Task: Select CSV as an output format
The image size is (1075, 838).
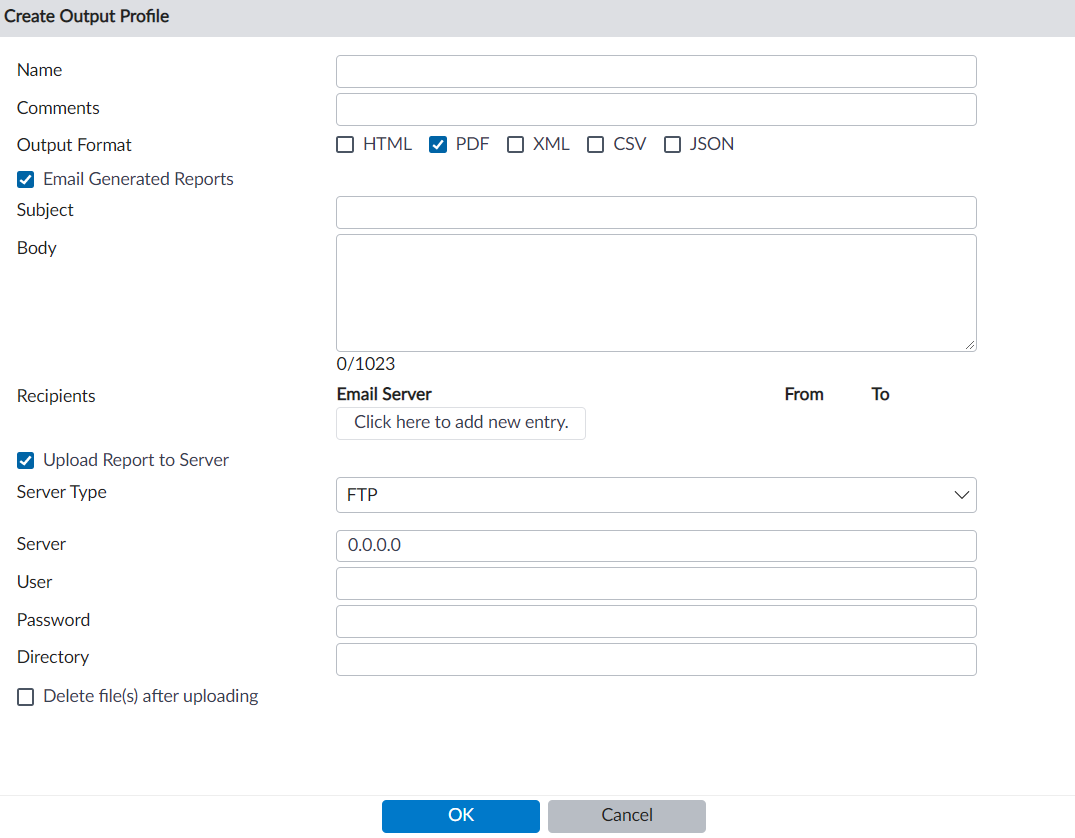Action: point(596,145)
